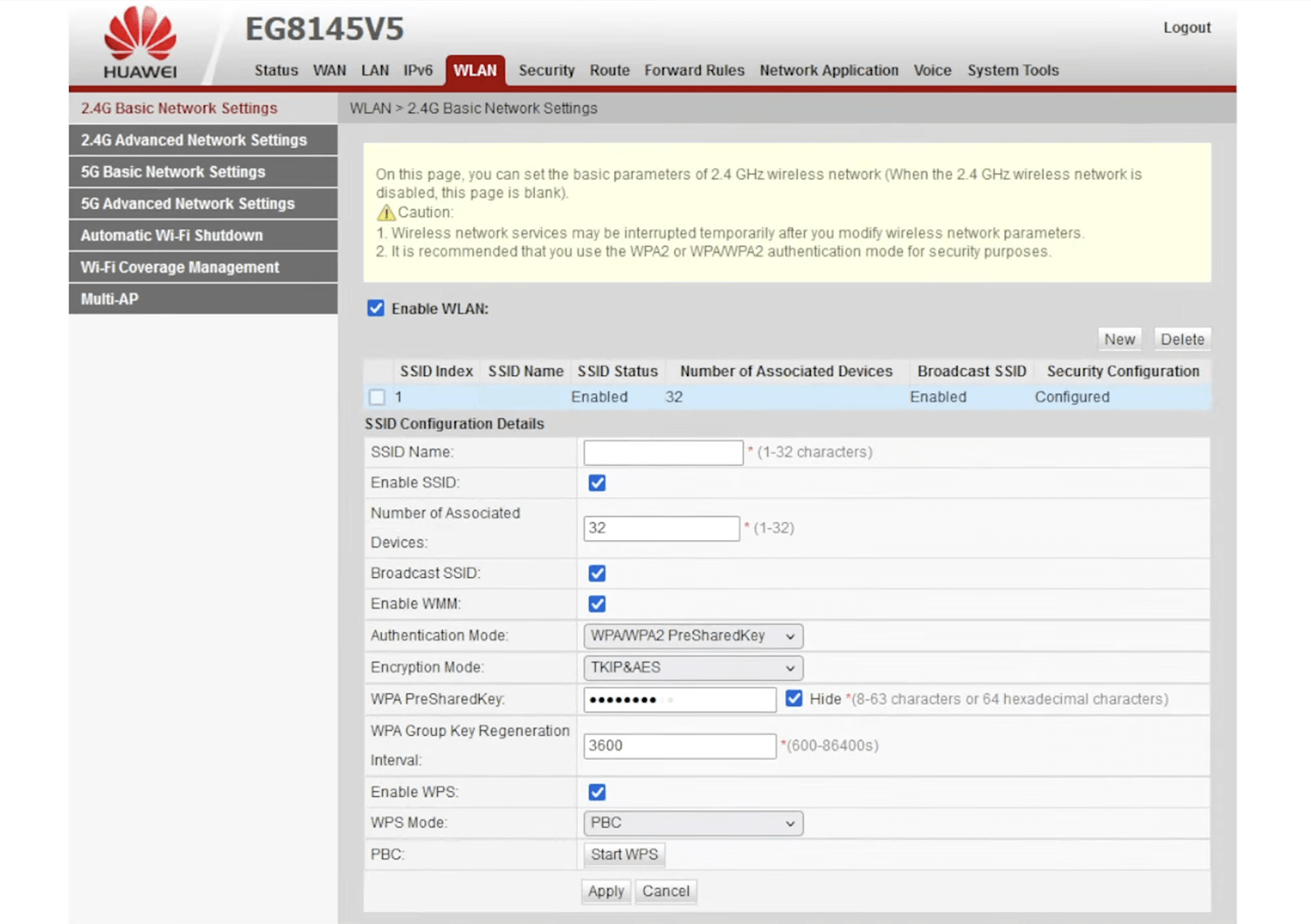Open 5G Basic Network Settings menu
Image resolution: width=1311 pixels, height=924 pixels.
click(173, 172)
